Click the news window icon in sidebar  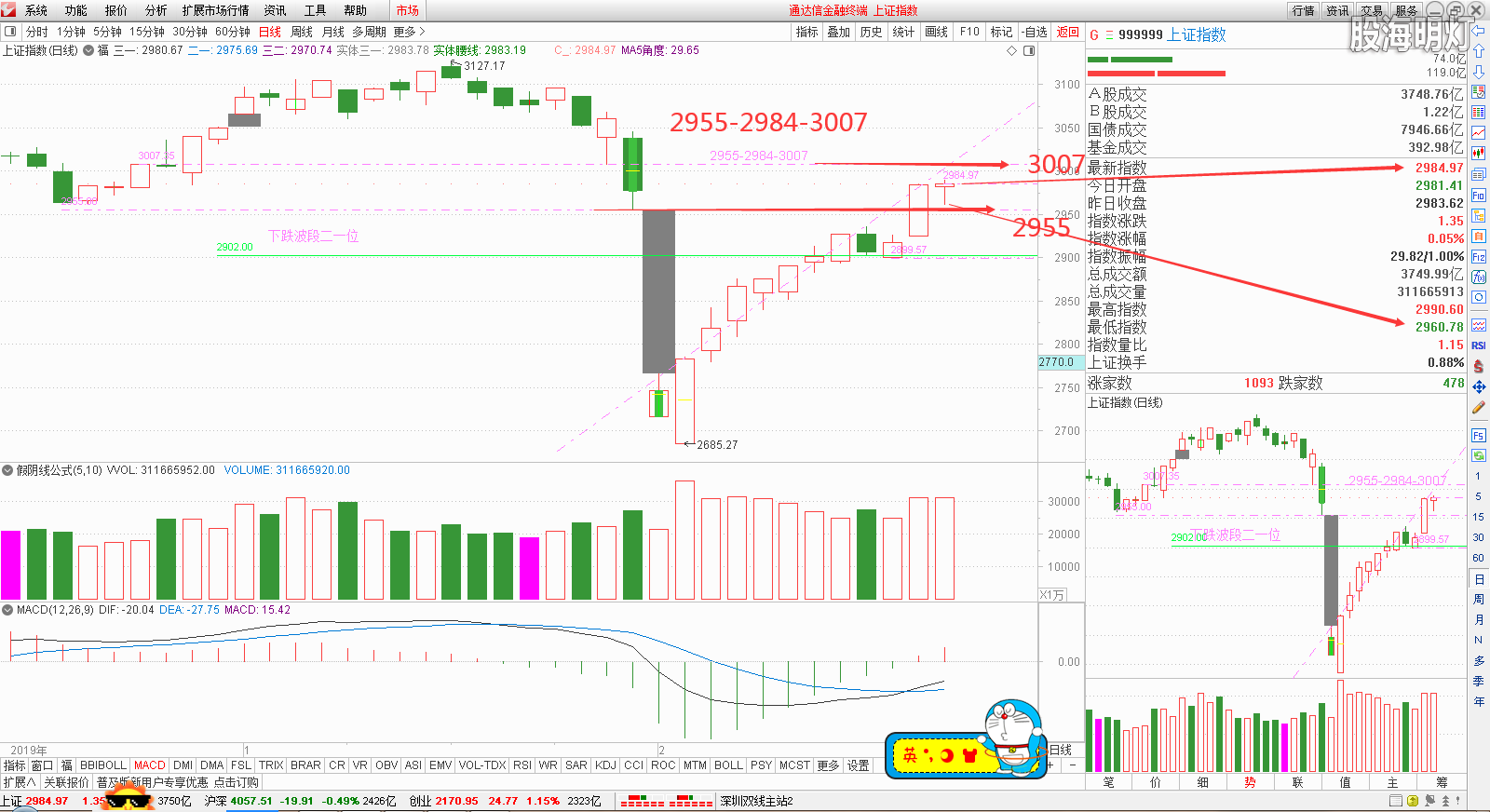point(1478,174)
